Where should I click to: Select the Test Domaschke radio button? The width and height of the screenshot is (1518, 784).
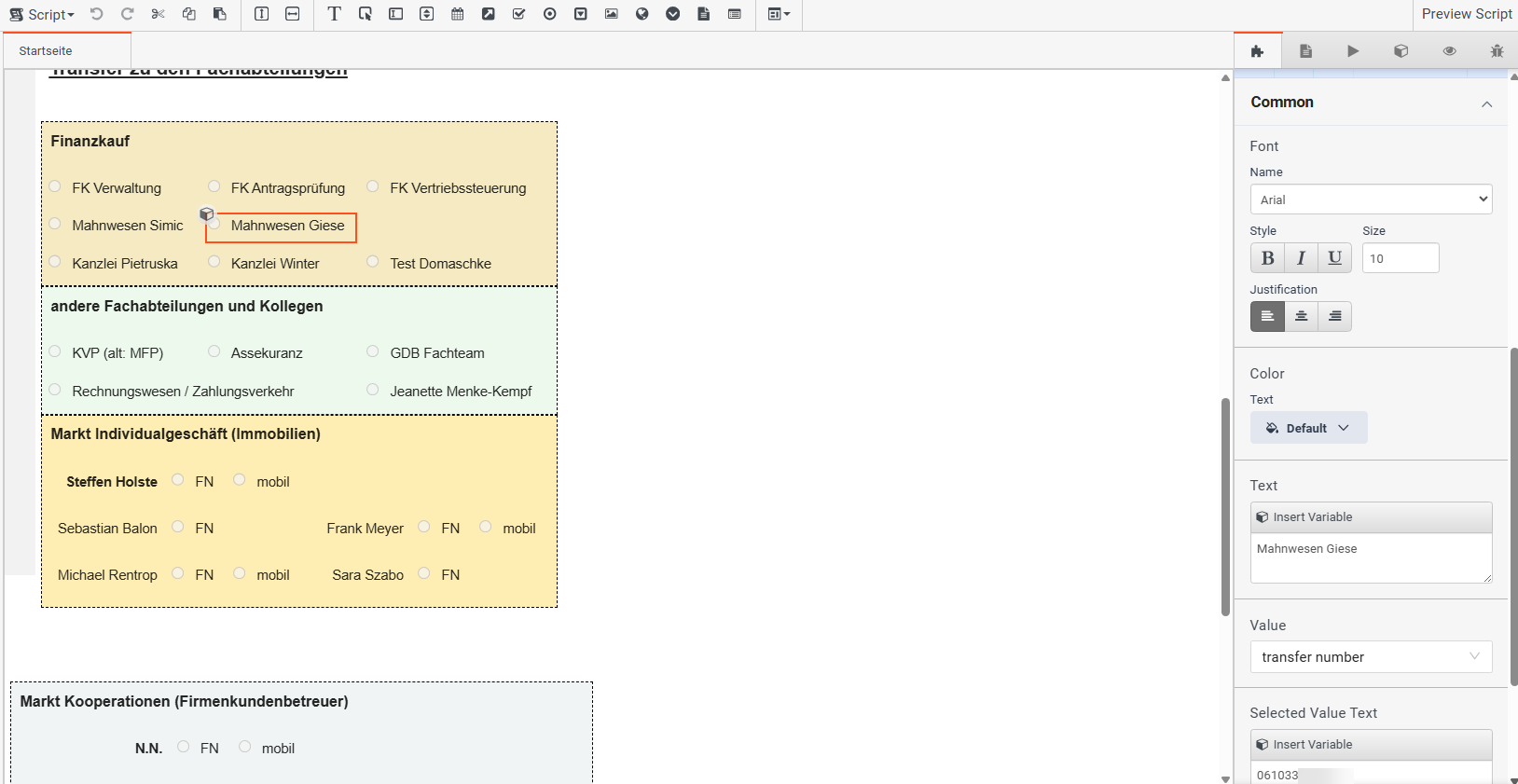373,262
